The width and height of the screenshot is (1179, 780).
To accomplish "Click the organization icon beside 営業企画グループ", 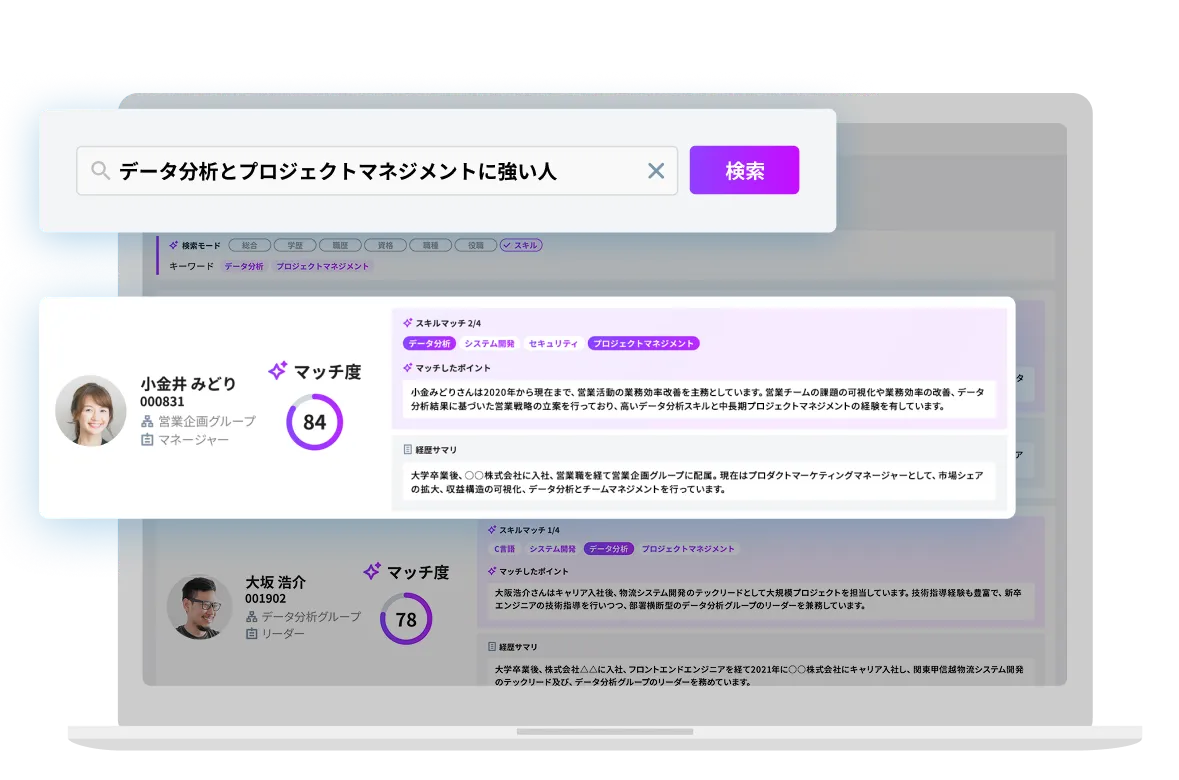I will pyautogui.click(x=147, y=421).
